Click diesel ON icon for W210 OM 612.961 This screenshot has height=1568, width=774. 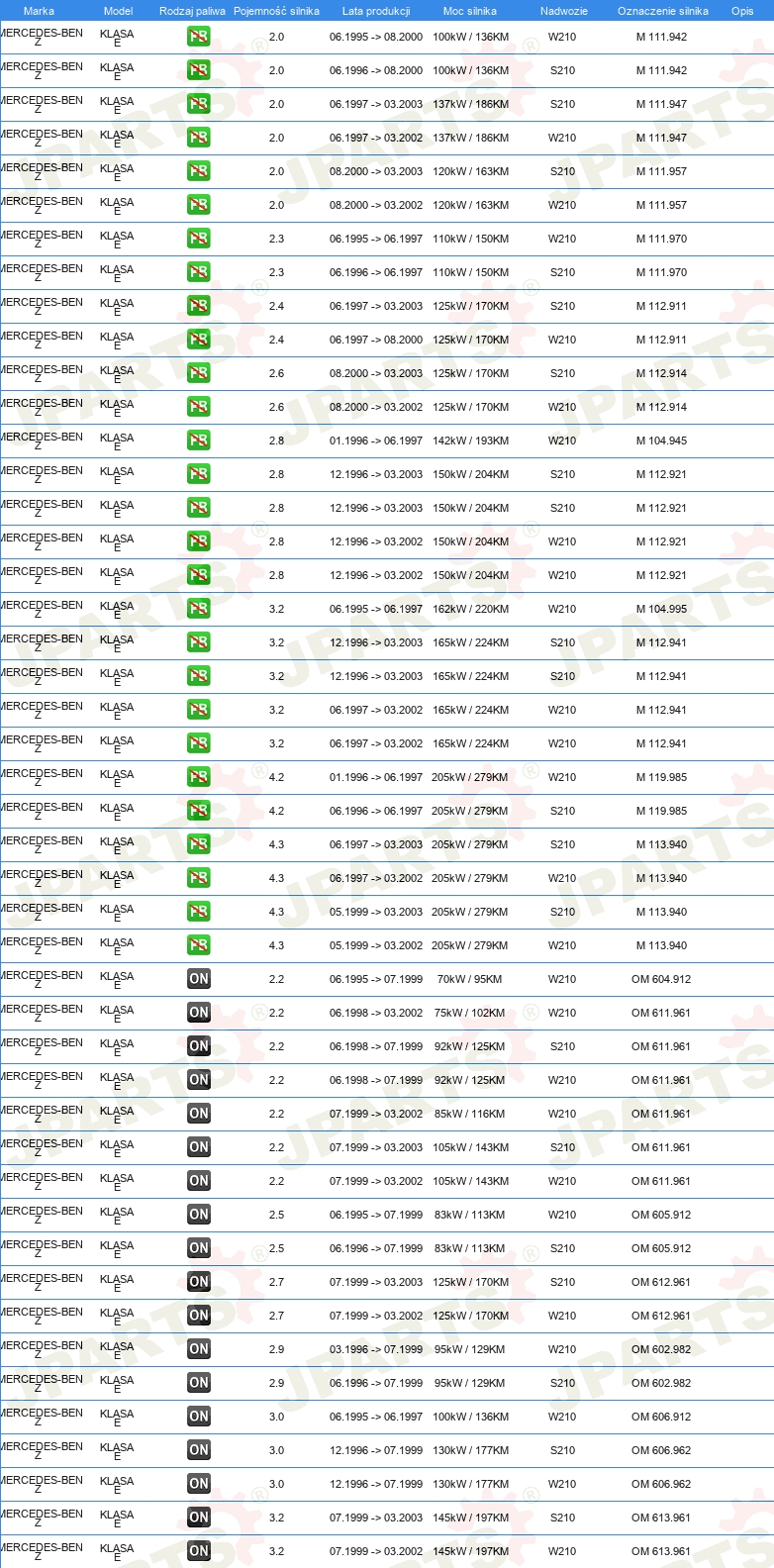pos(199,1316)
